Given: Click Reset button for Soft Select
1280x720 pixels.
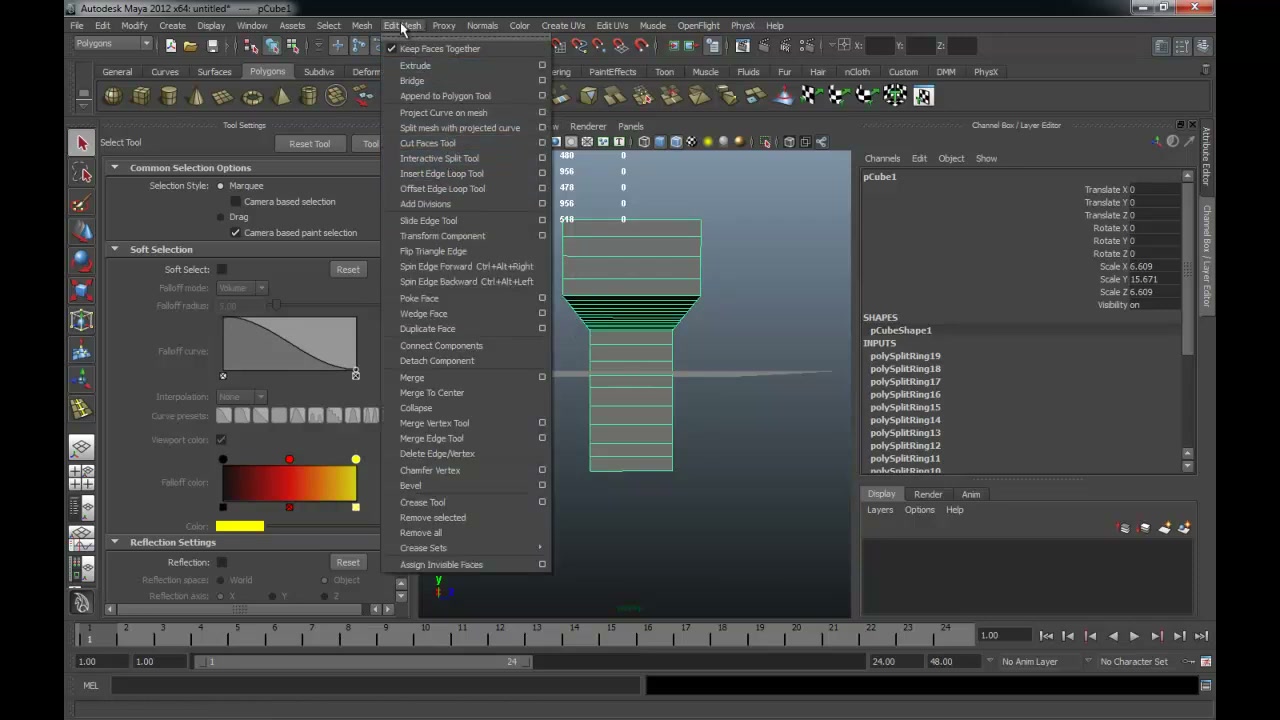Looking at the screenshot, I should (x=348, y=270).
